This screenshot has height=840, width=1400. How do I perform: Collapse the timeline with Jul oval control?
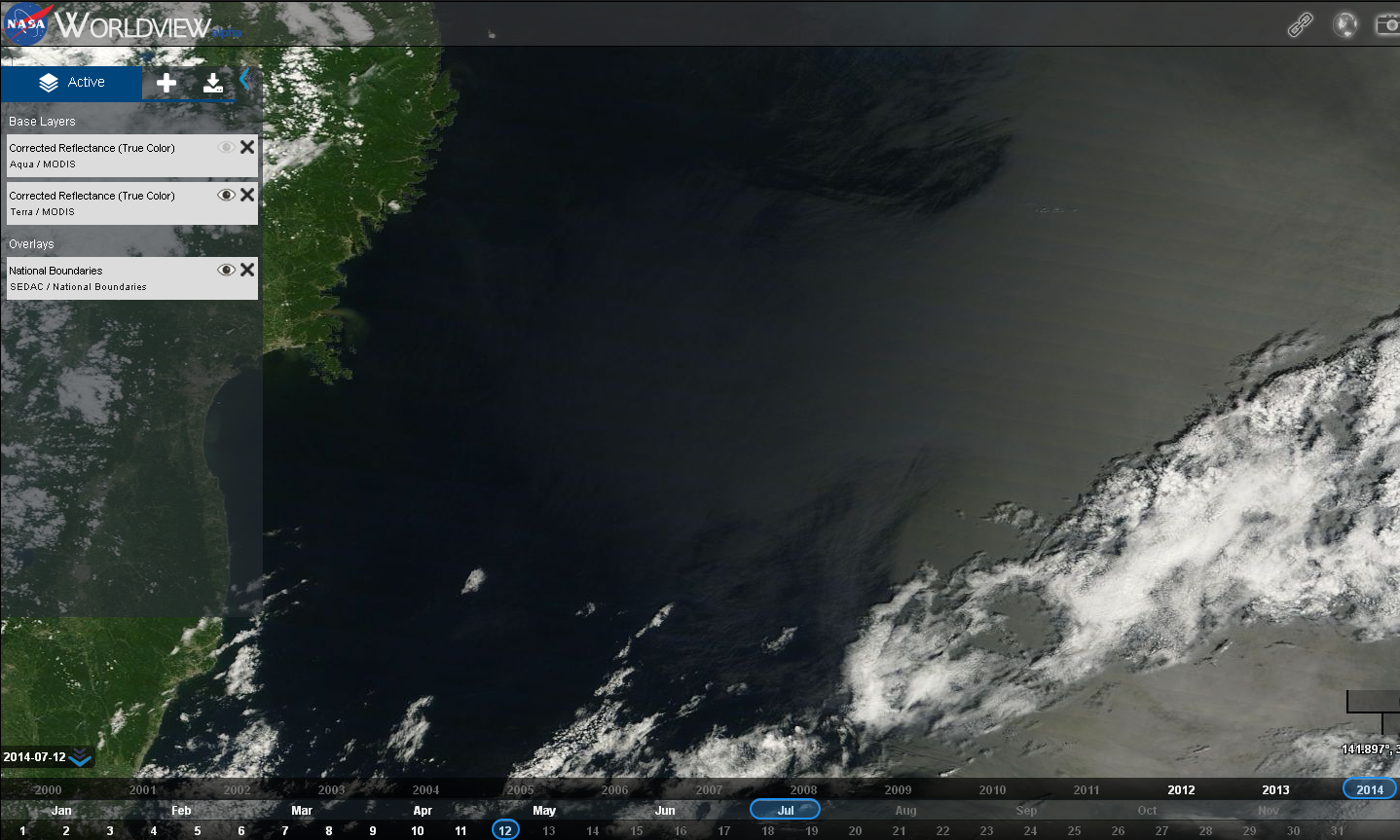click(785, 809)
